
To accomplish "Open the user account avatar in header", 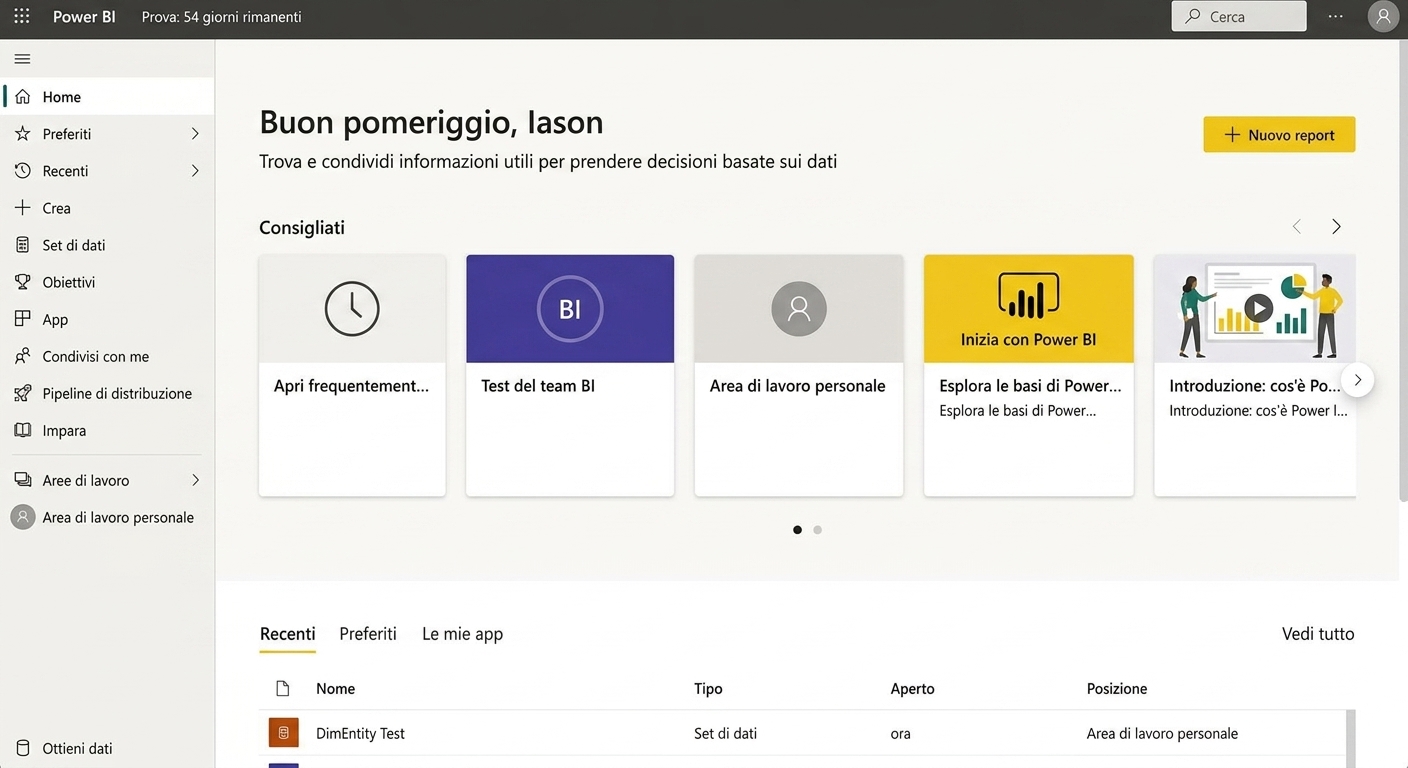I will click(x=1383, y=17).
